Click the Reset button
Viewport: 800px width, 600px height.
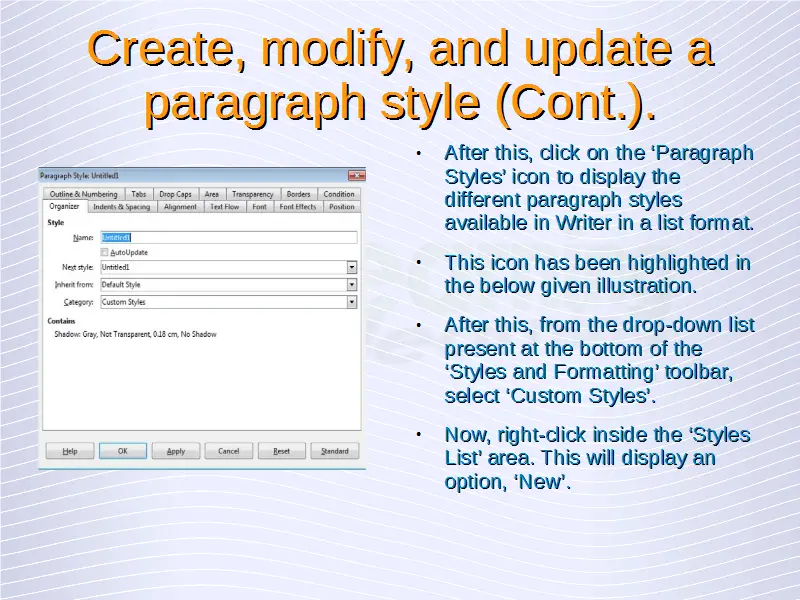click(282, 451)
